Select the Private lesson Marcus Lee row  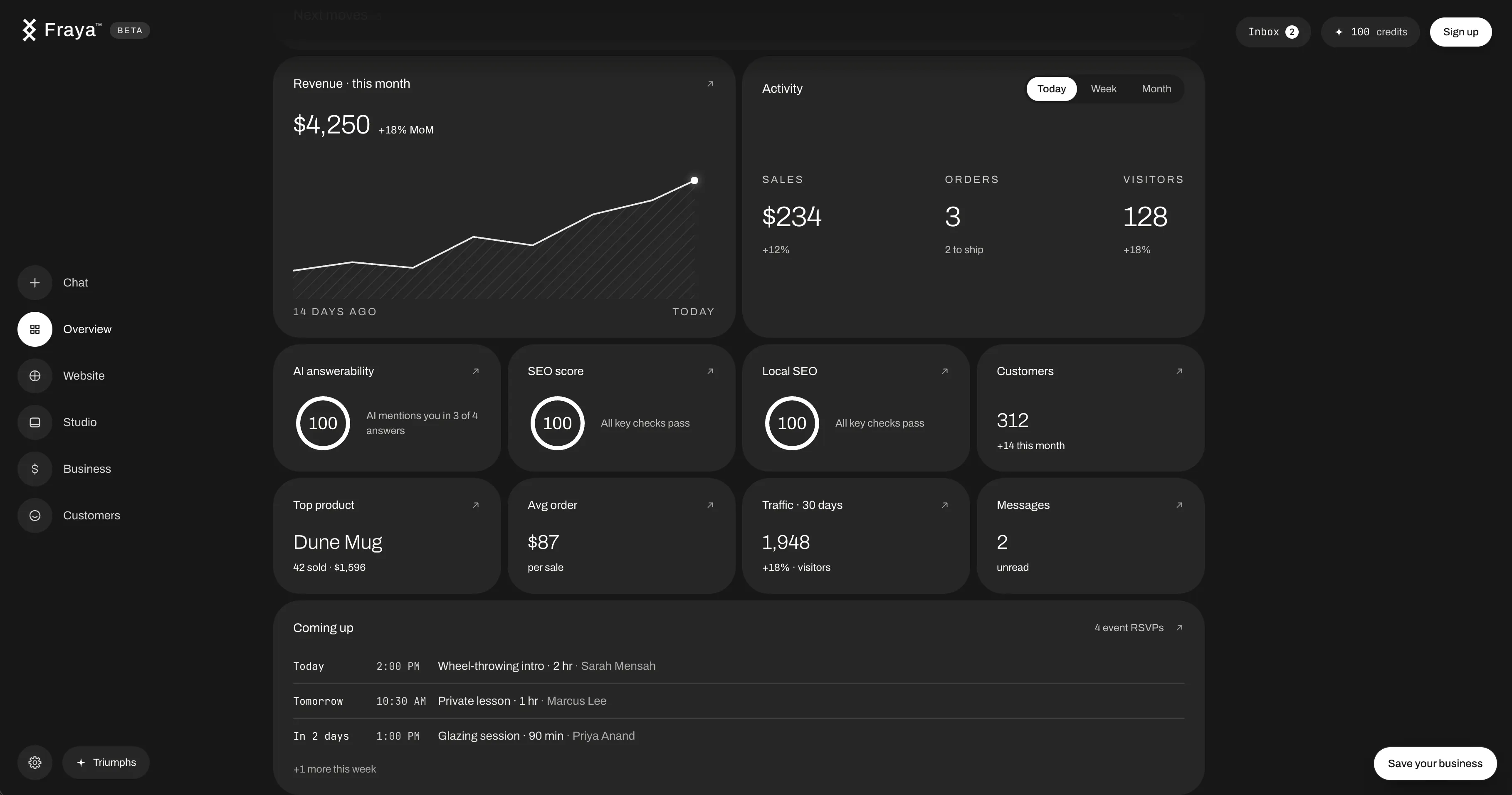(739, 701)
